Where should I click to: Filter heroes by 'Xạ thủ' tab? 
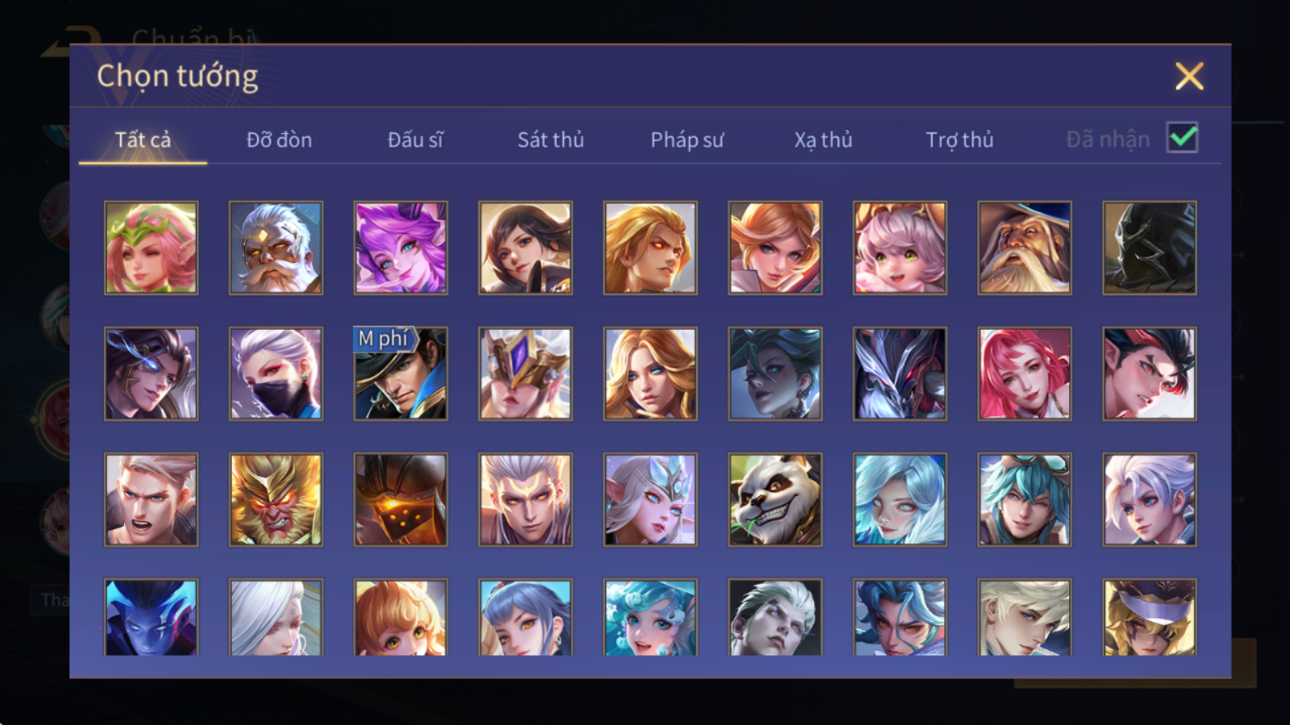point(823,140)
